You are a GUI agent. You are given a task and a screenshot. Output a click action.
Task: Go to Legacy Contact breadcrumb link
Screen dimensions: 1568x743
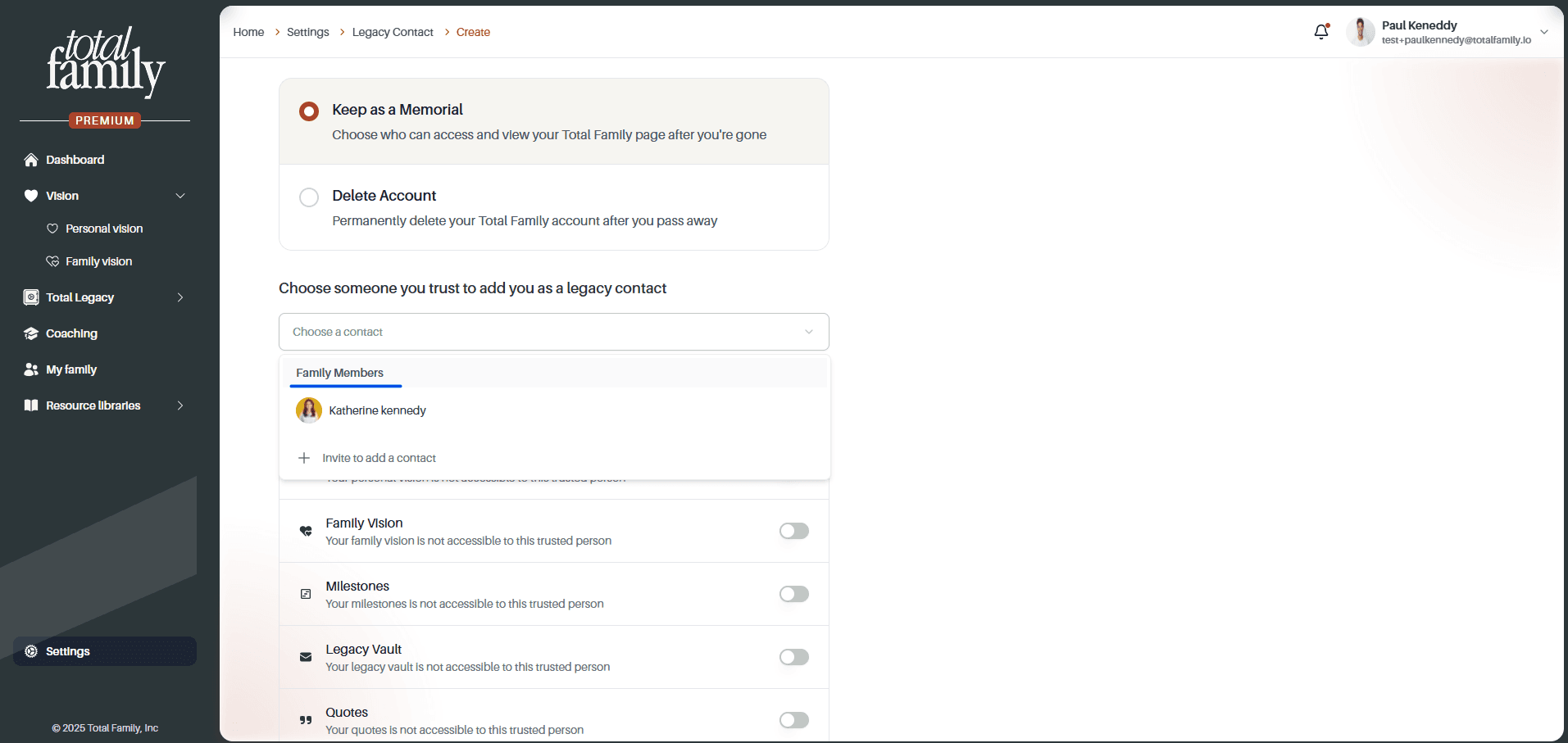[393, 32]
